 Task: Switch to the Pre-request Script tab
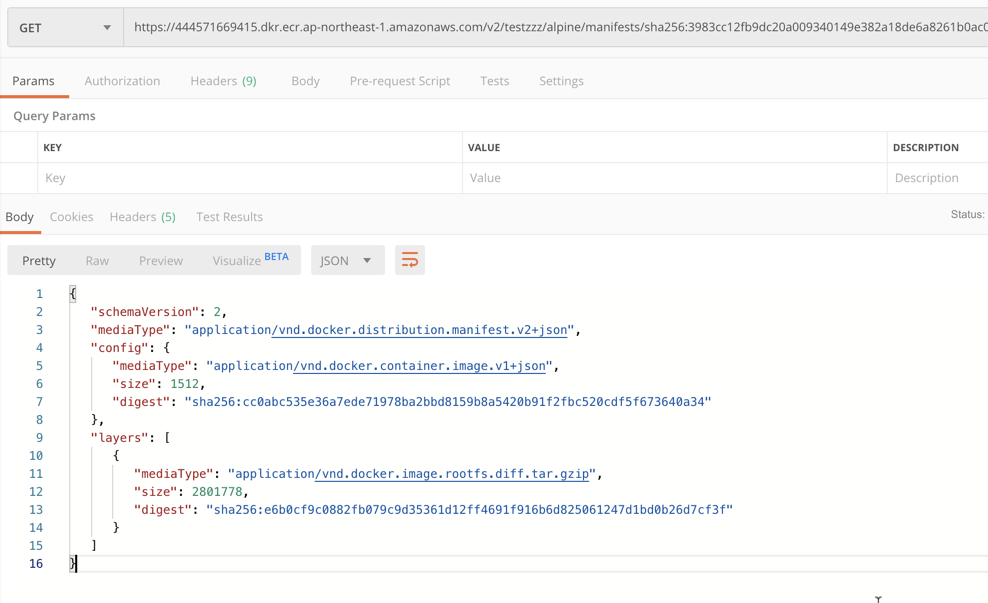tap(399, 81)
